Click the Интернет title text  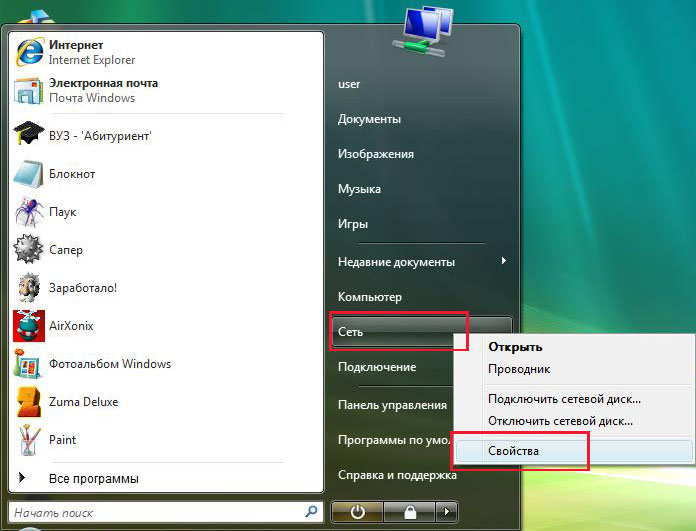point(76,45)
